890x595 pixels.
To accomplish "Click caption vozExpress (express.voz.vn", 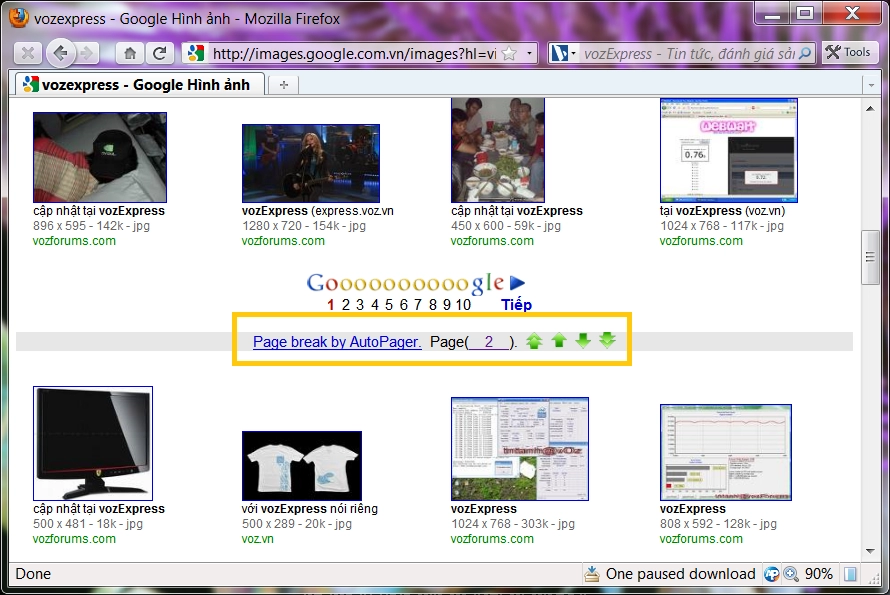I will click(317, 211).
